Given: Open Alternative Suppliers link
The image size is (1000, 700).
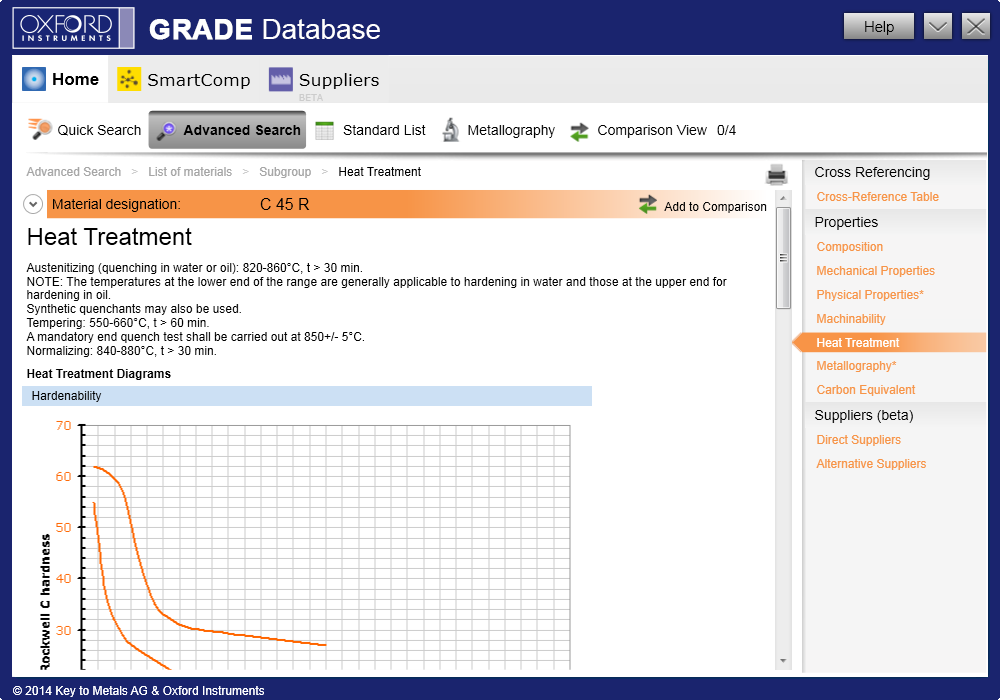Looking at the screenshot, I should click(x=871, y=464).
